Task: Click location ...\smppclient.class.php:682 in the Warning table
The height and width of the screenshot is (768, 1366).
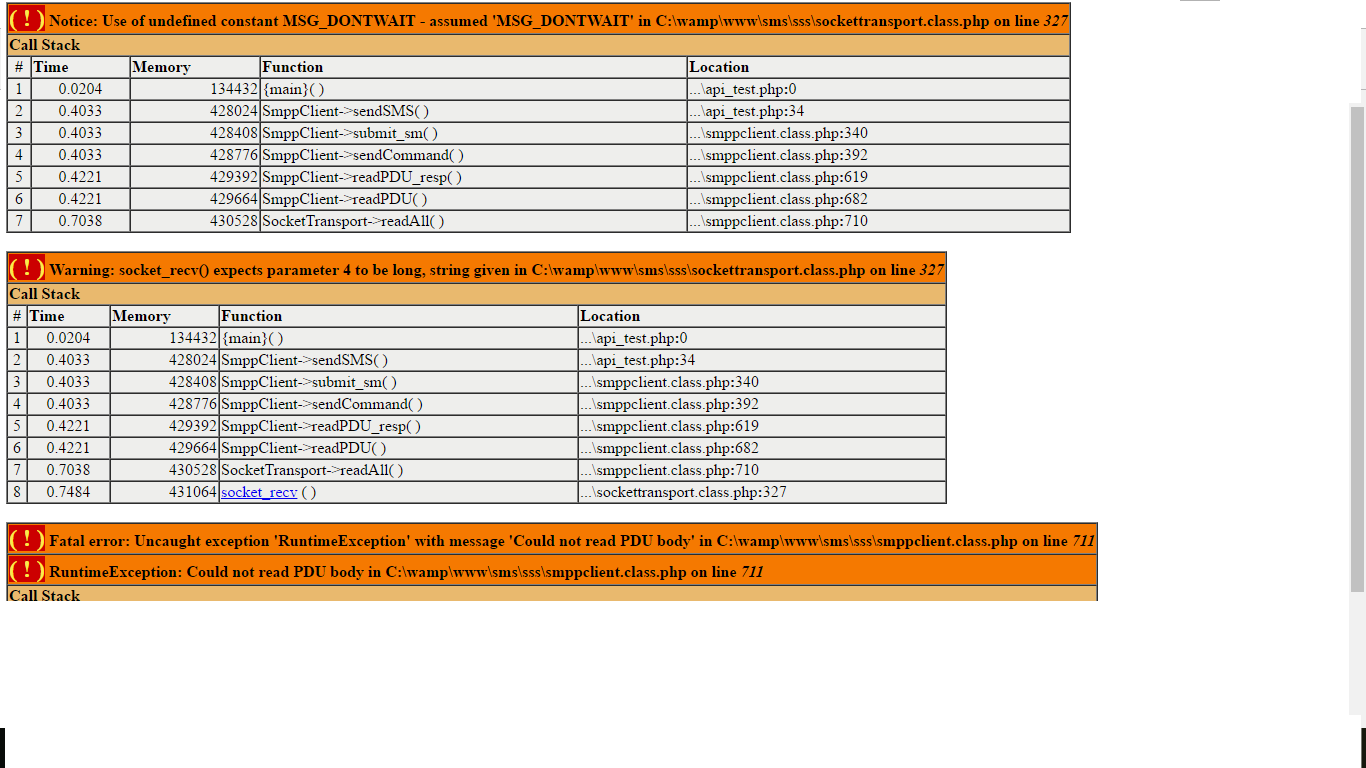Action: pyautogui.click(x=670, y=448)
